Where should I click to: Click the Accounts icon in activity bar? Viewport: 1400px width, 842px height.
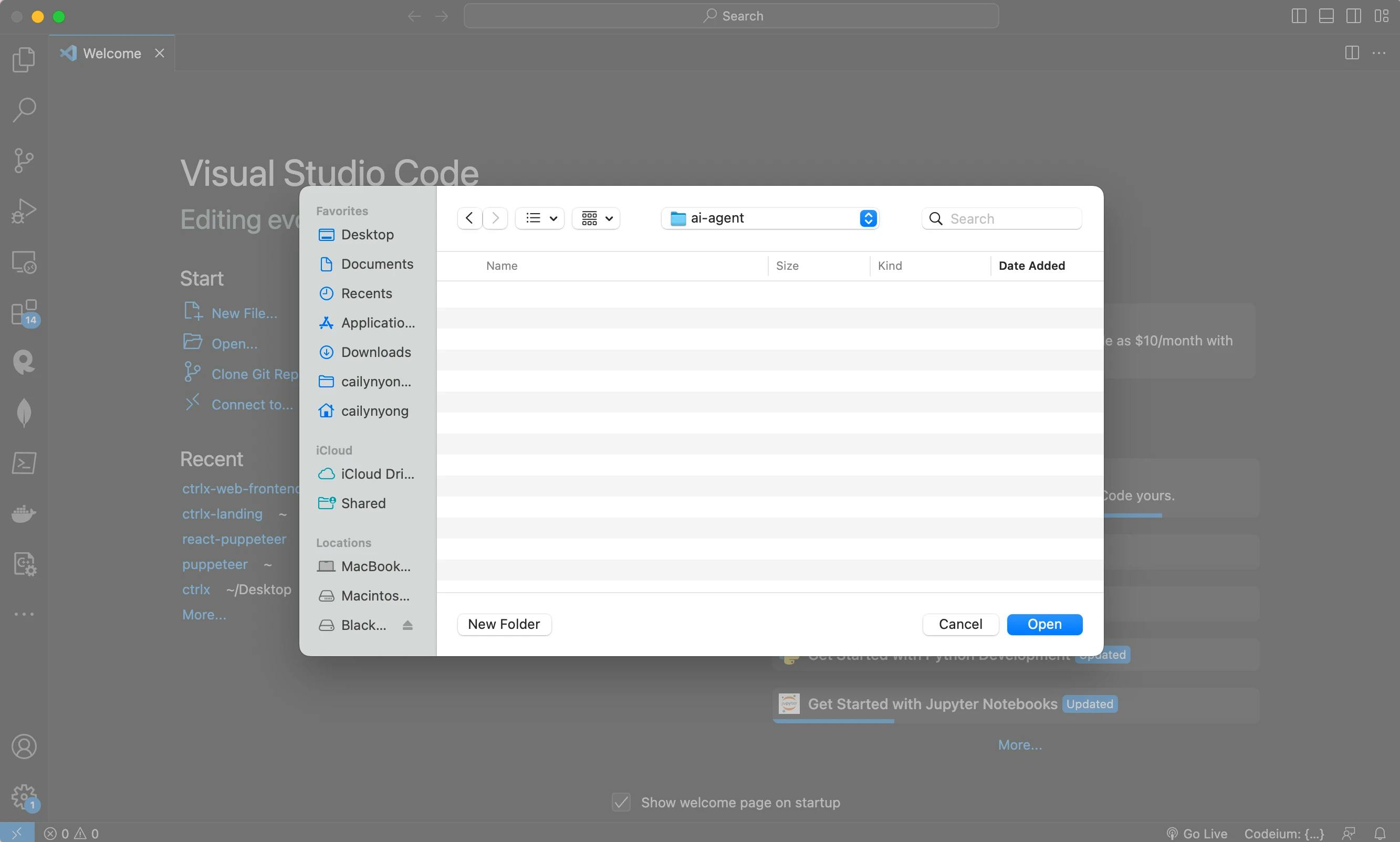pos(23,746)
